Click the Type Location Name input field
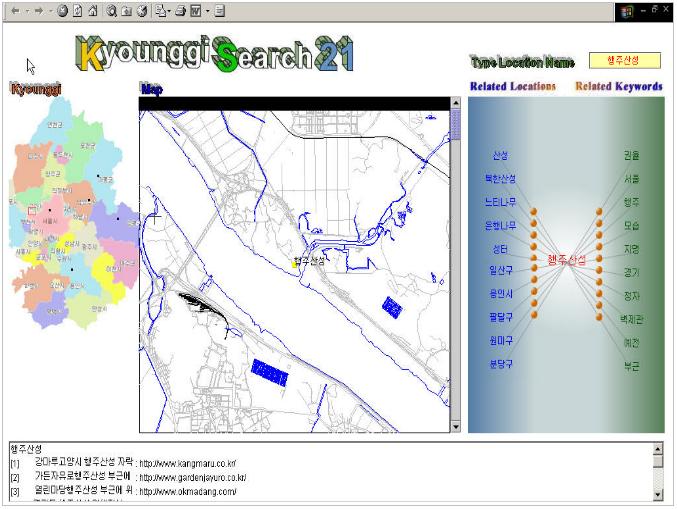The image size is (677, 509). 624,60
